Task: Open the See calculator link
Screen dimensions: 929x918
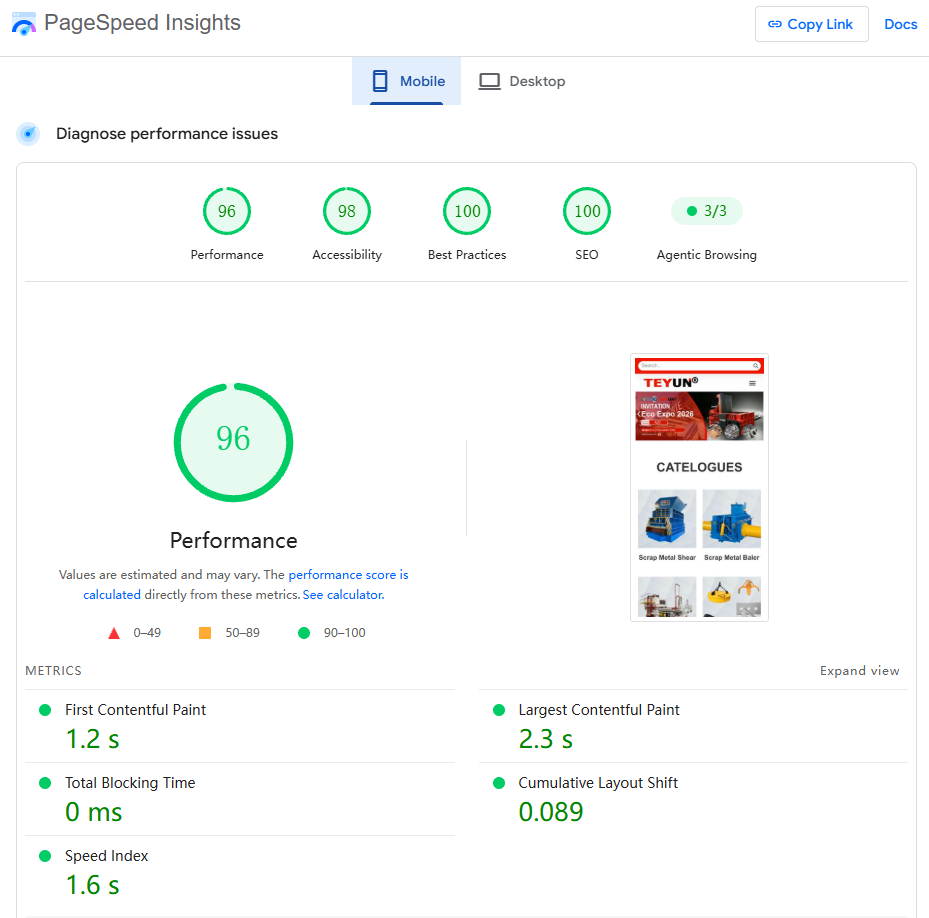Action: point(344,594)
